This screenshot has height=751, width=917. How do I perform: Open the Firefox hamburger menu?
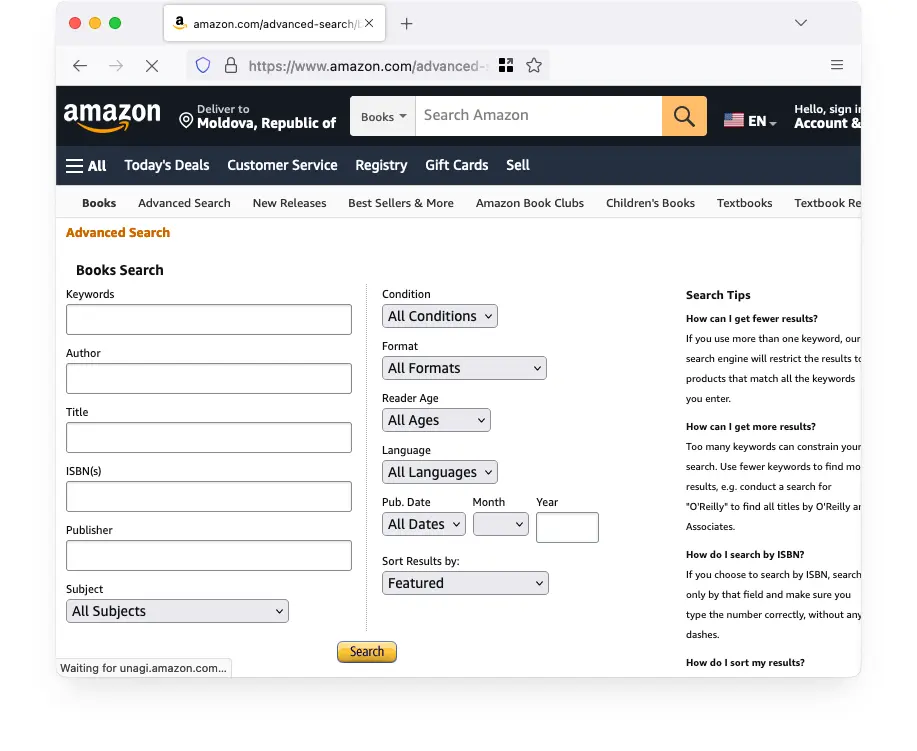[837, 65]
